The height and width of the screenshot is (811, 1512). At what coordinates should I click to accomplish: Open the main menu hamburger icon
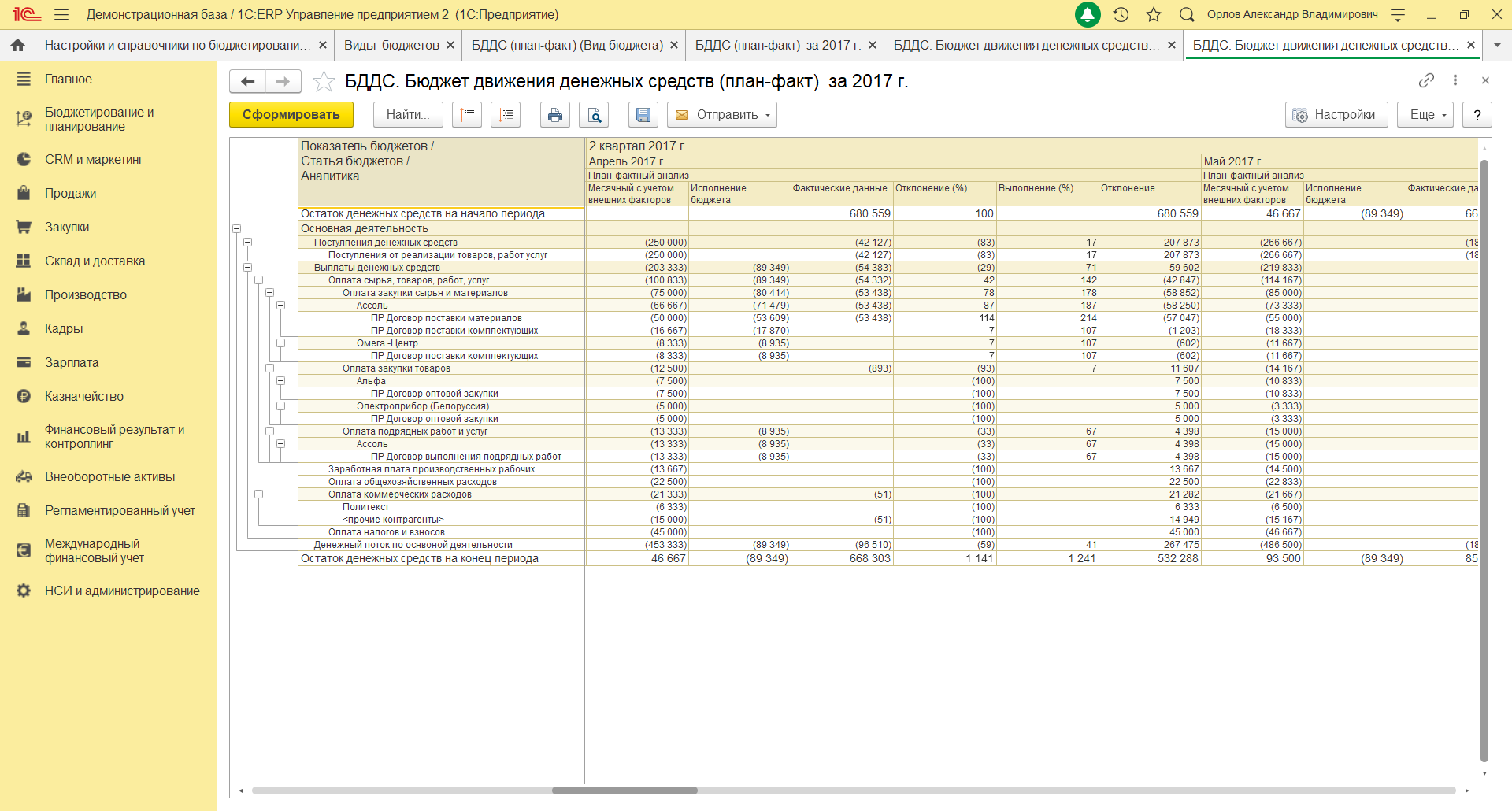[x=61, y=14]
